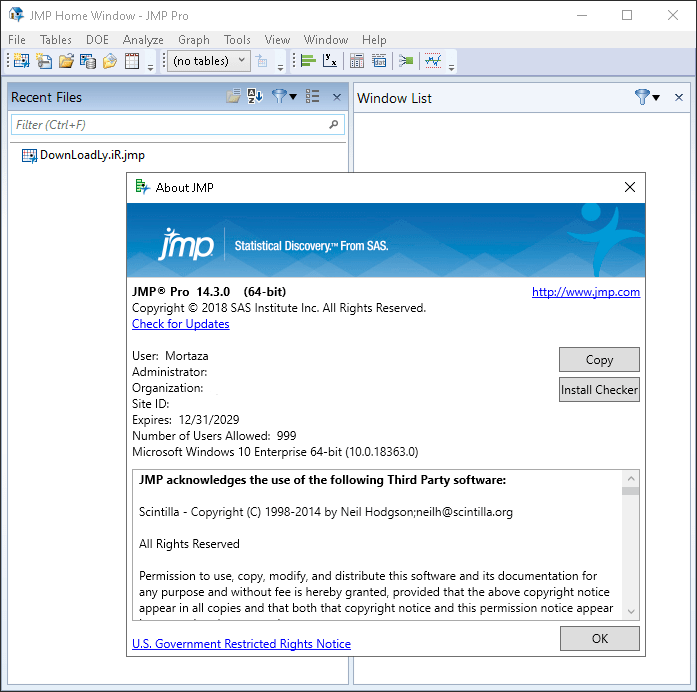Screen dimensions: 697x692
Task: Open the Recent Files filter funnel dropdown
Action: (284, 96)
